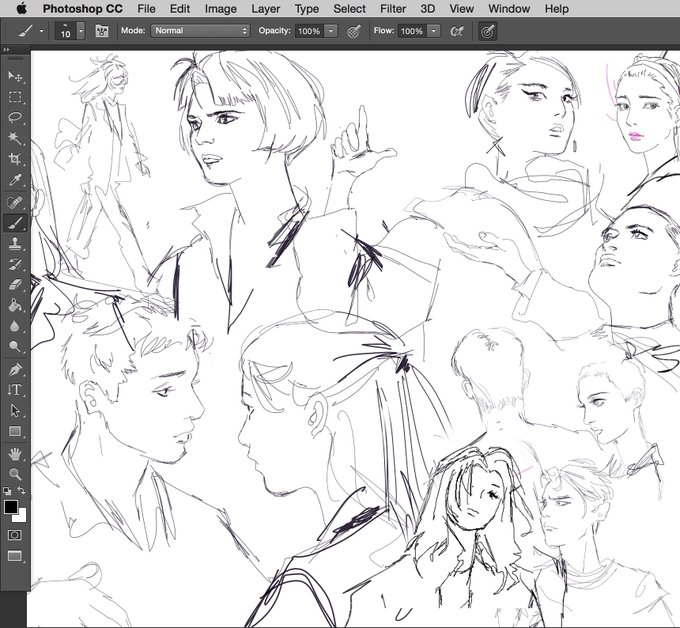Open the 3D menu
The width and height of the screenshot is (680, 628).
click(x=428, y=9)
